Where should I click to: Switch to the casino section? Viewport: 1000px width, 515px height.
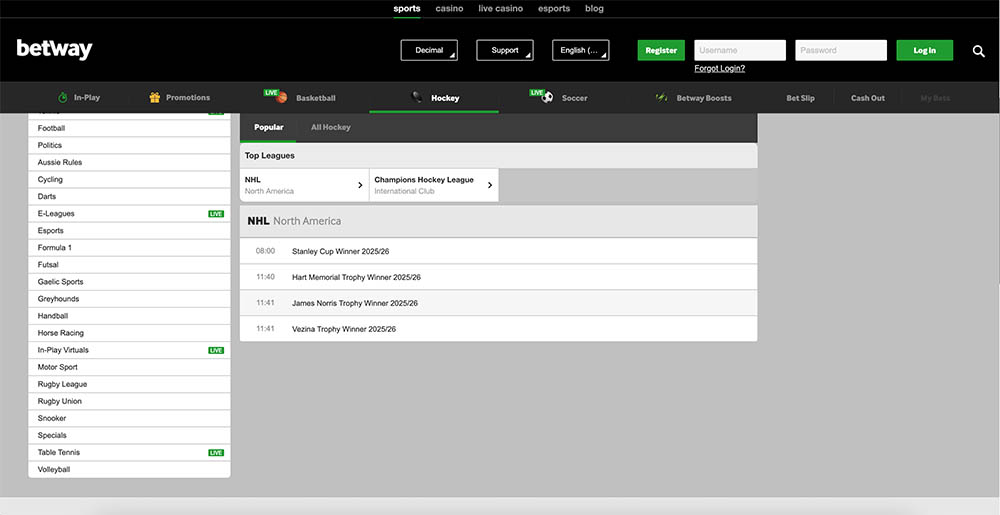(449, 8)
